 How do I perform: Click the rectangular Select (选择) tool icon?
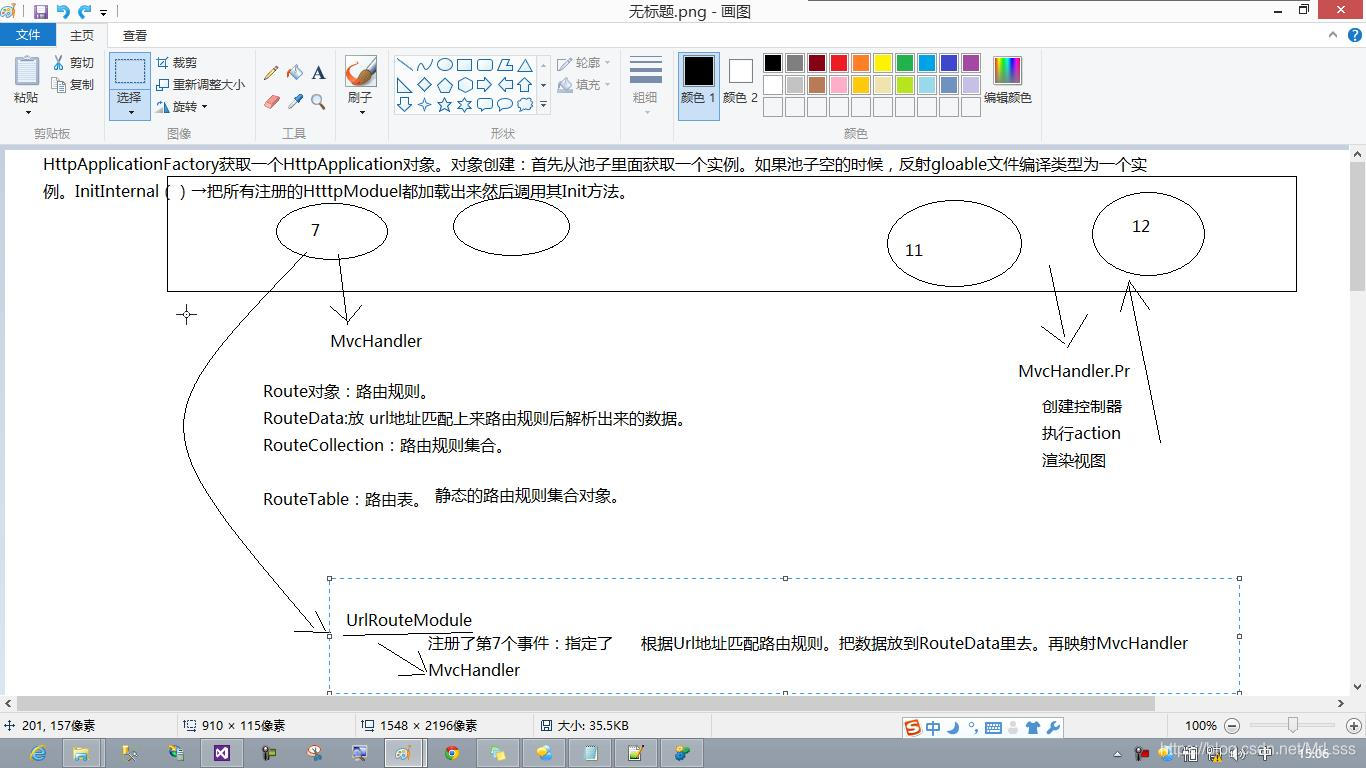[130, 72]
